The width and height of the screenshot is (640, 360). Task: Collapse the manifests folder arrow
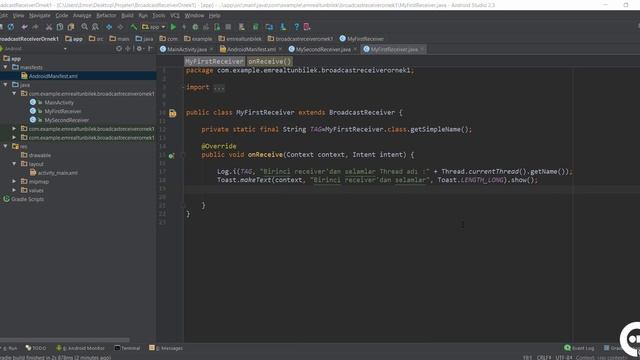pos(6,67)
